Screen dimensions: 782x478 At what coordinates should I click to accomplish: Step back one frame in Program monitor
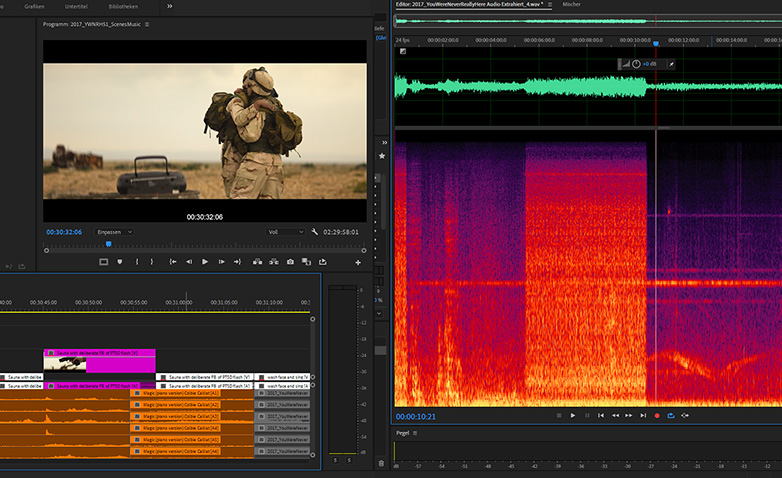pos(189,262)
